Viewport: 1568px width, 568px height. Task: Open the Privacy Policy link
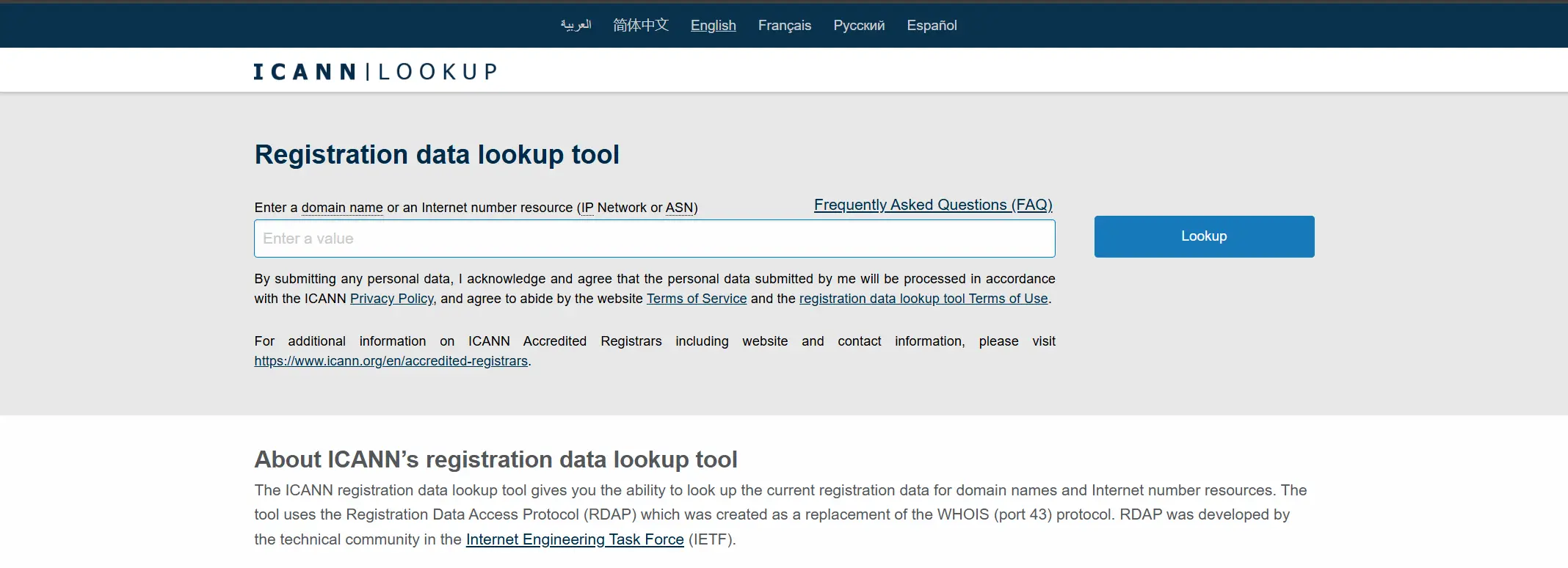point(392,299)
